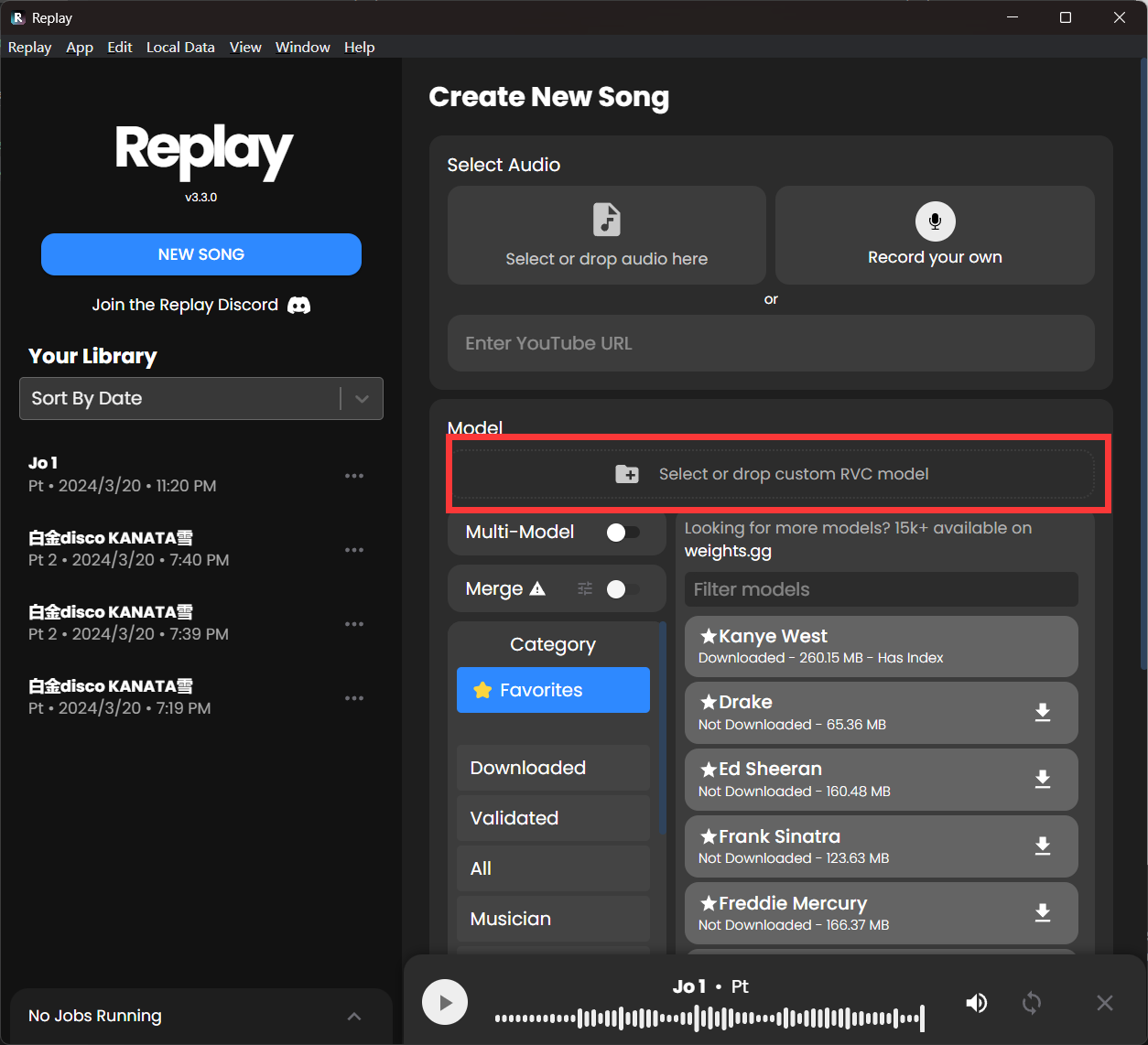The width and height of the screenshot is (1148, 1045).
Task: Click the Enter YouTube URL field
Action: (x=771, y=343)
